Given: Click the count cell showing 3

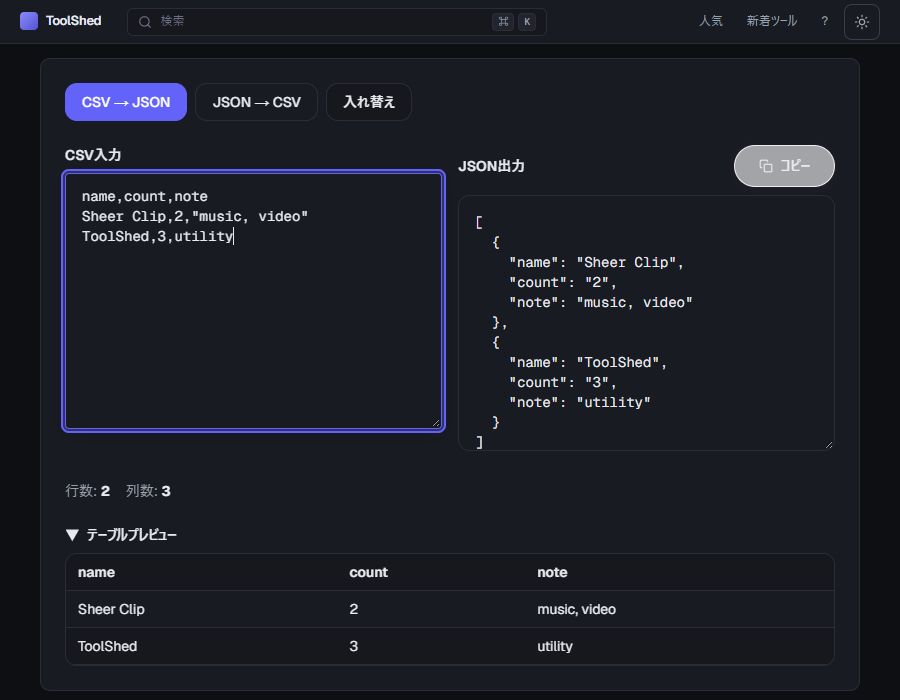Looking at the screenshot, I should coord(354,647).
